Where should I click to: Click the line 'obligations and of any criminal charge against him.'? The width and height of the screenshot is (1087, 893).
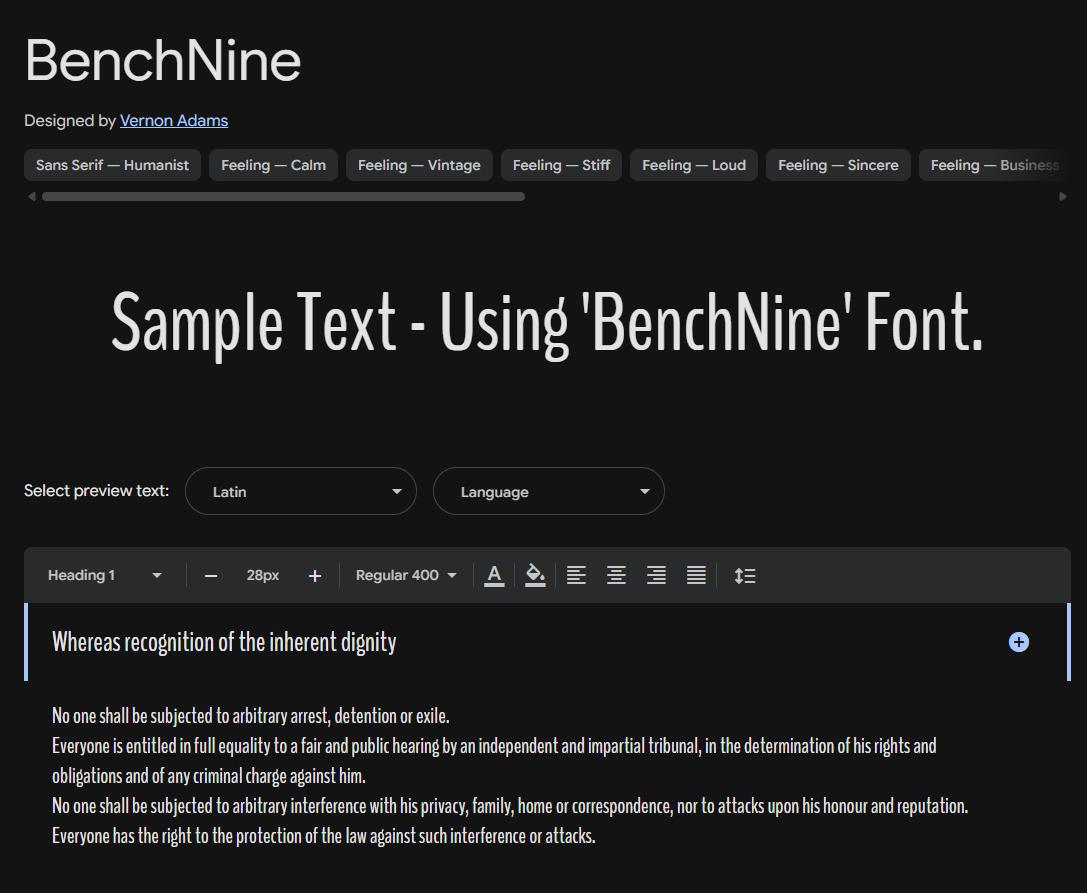pos(209,776)
